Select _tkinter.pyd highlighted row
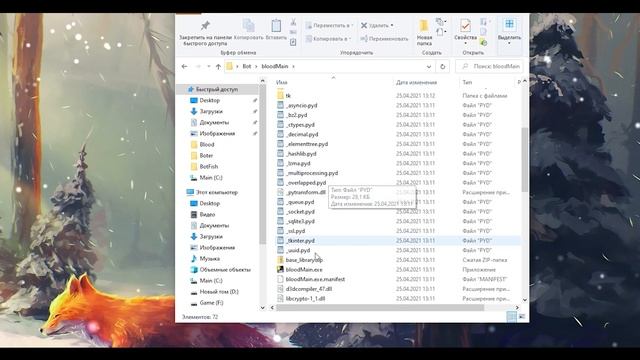 [x=398, y=240]
